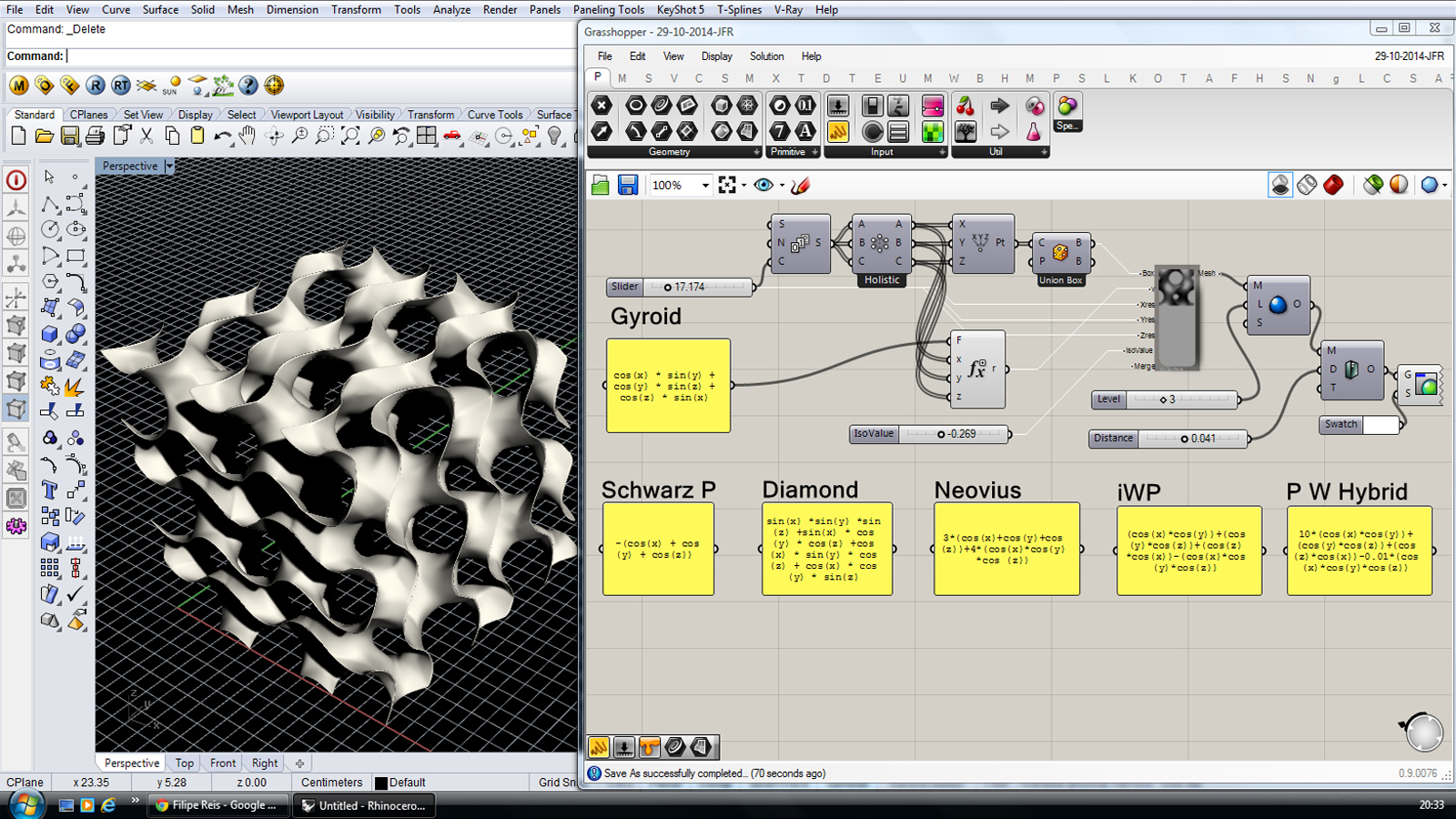Activate Rhino's Pan hand tool
This screenshot has width=1456, height=819.
tap(248, 136)
